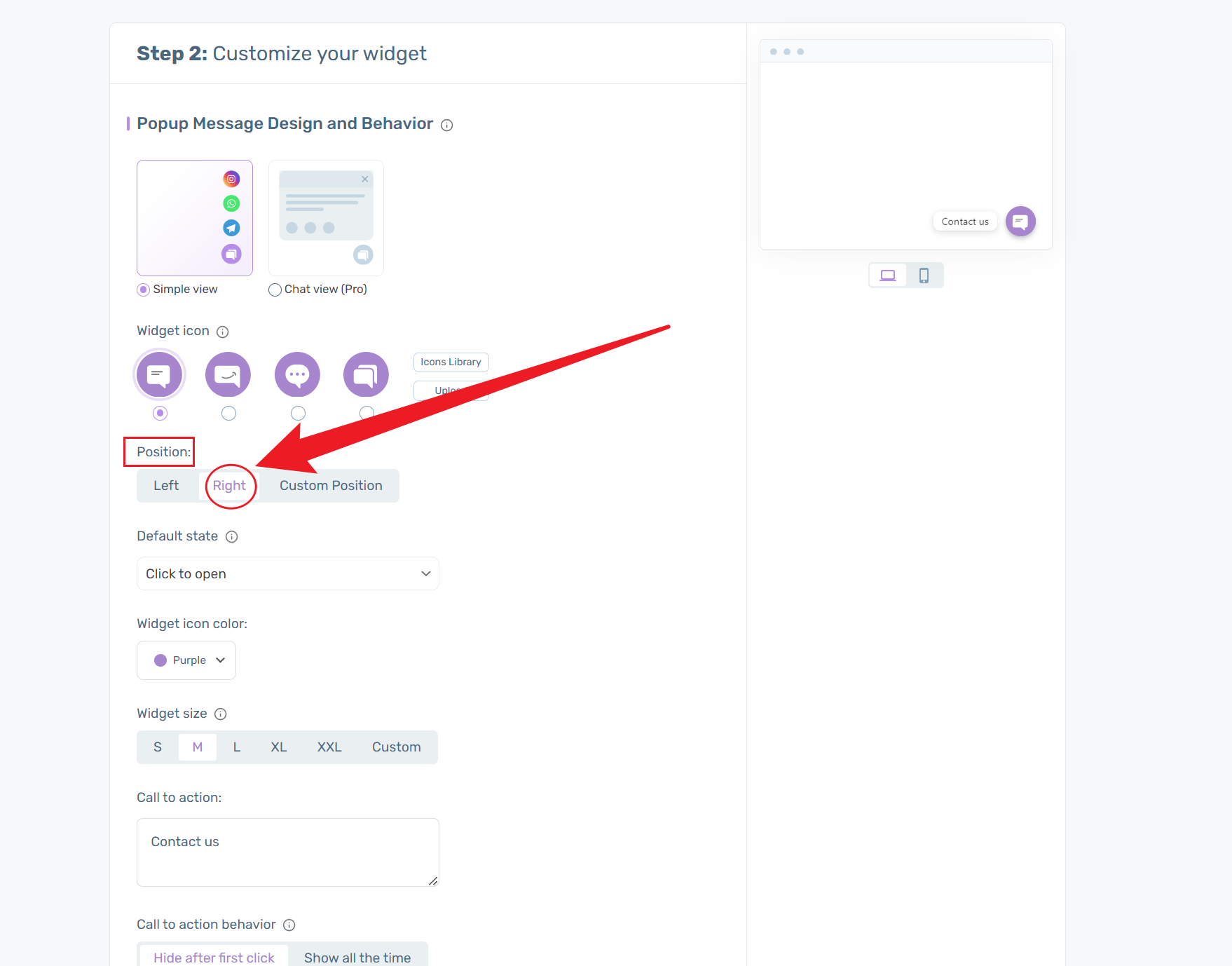Switch to Hide after first click behavior
The height and width of the screenshot is (966, 1232).
point(213,958)
